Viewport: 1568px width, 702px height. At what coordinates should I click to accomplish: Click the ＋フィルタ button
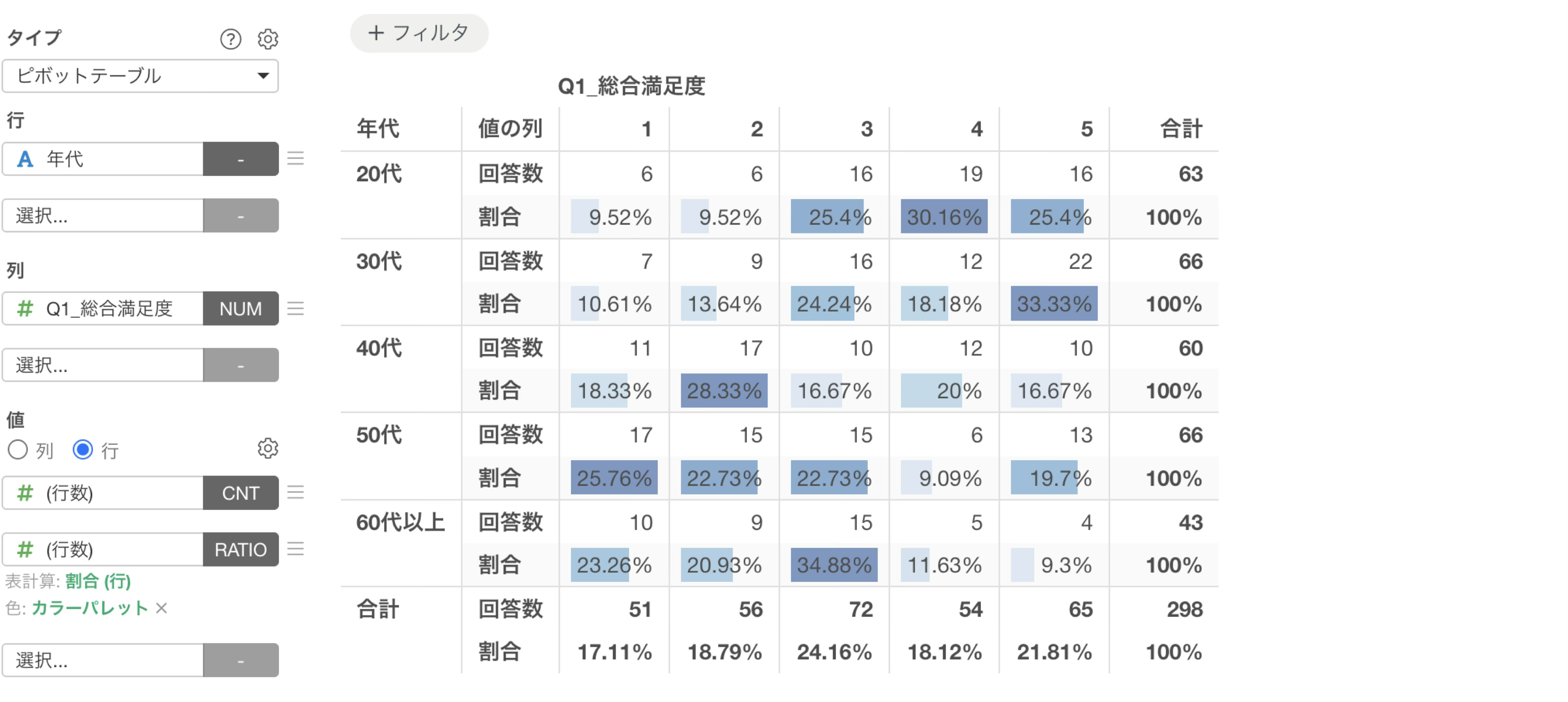pyautogui.click(x=419, y=33)
